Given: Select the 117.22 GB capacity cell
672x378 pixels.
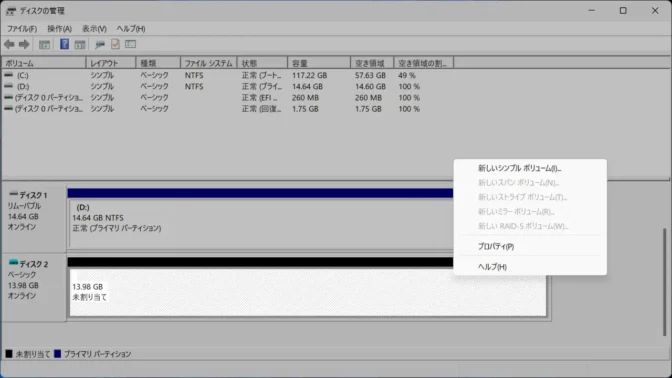Looking at the screenshot, I should coord(309,75).
